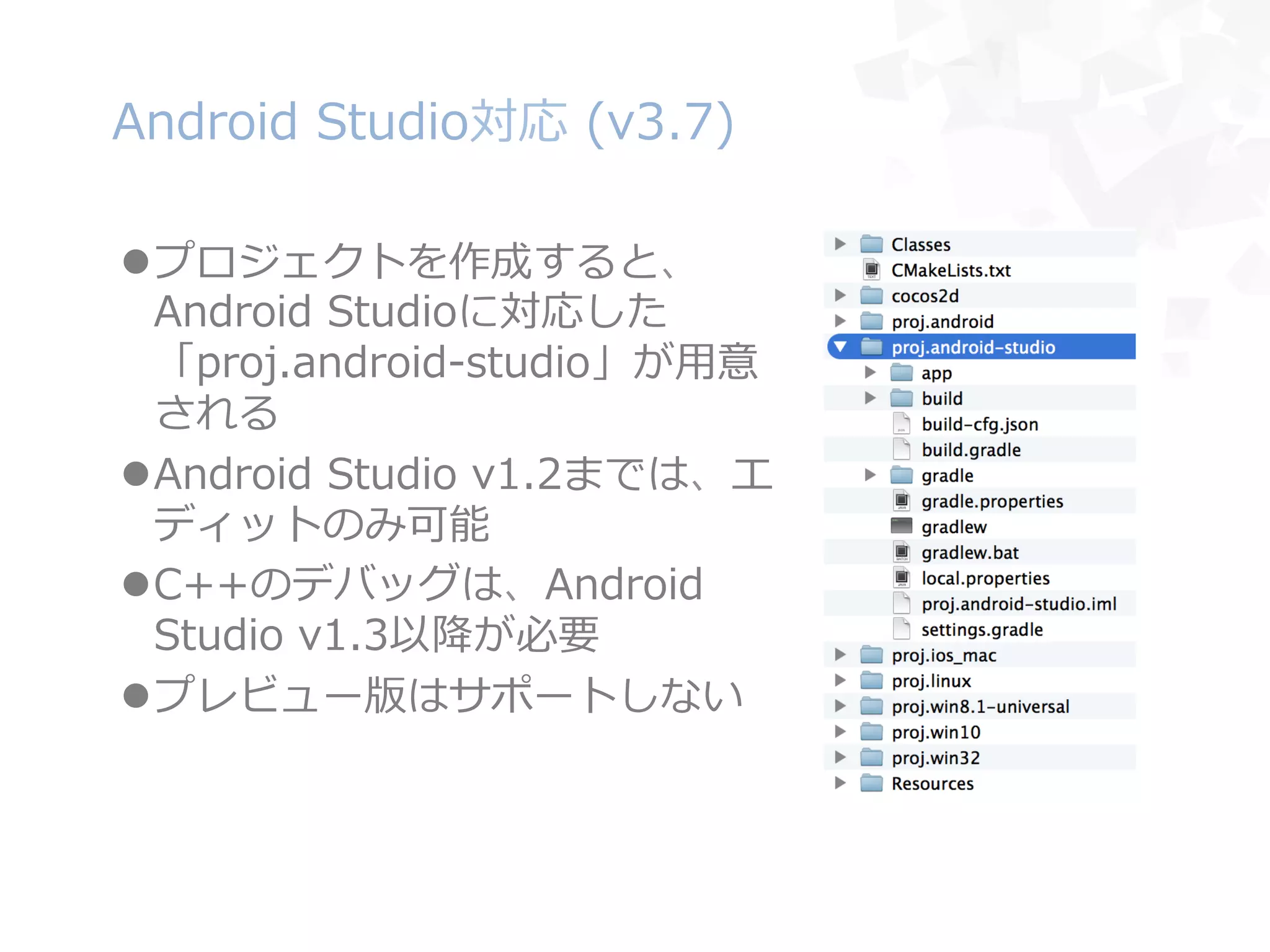Click the slide title 'Android Studio対応 (v3.7)'

pyautogui.click(x=424, y=122)
